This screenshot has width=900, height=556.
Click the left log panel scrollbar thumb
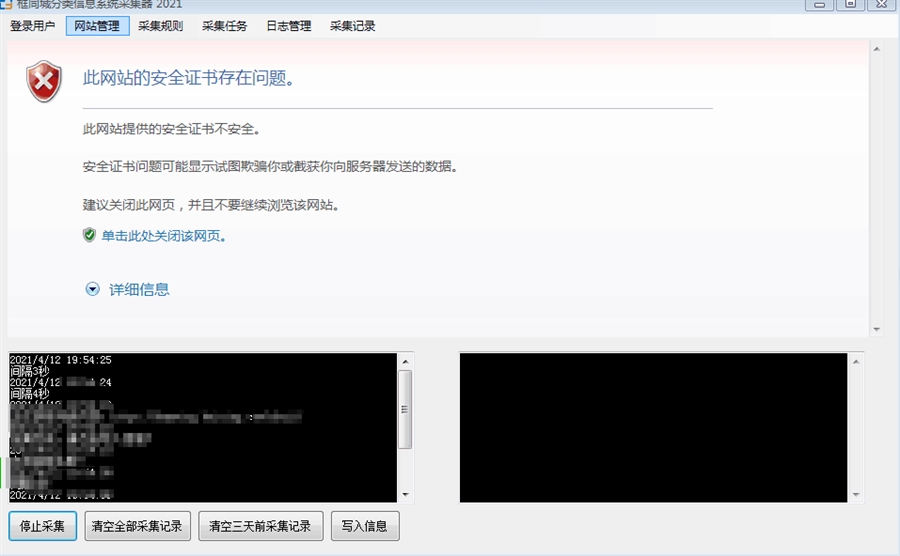coord(405,409)
